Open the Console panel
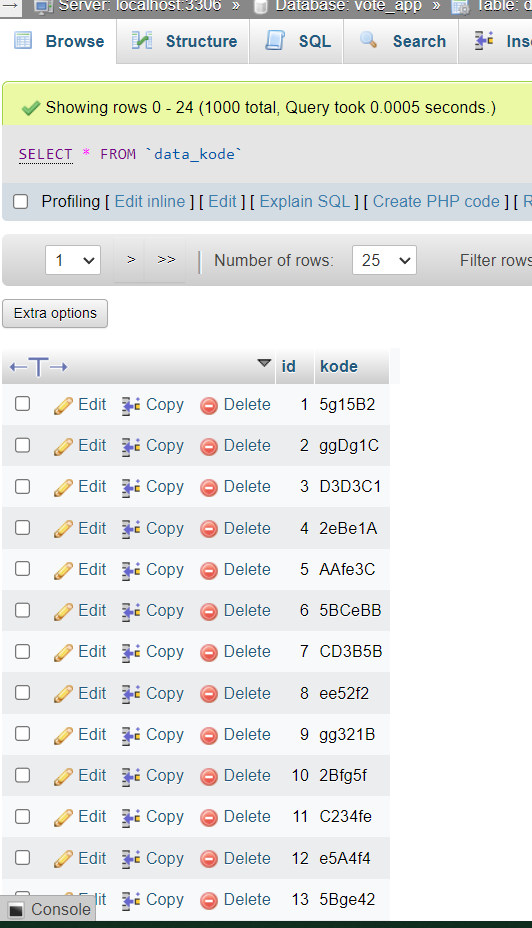532x928 pixels. tap(49, 909)
